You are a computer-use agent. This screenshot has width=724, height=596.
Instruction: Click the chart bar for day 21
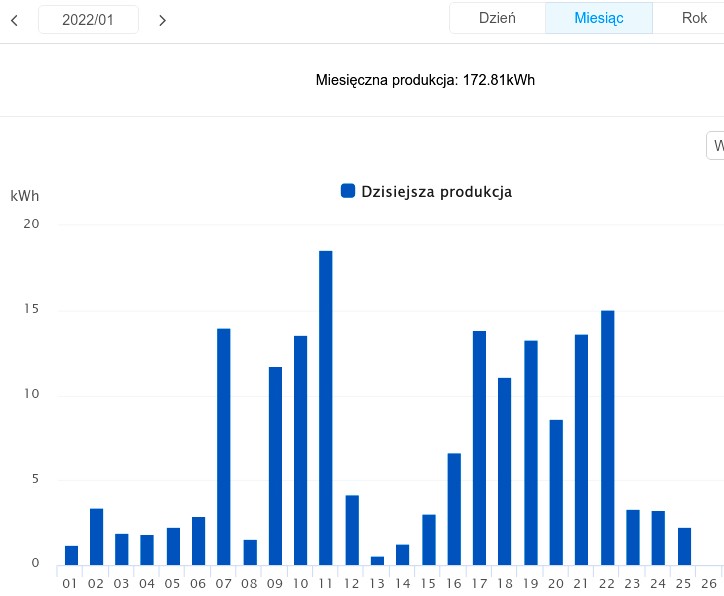(x=581, y=450)
